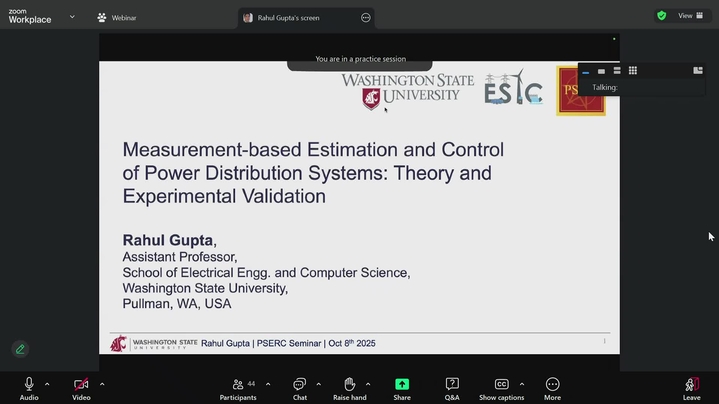The height and width of the screenshot is (404, 719).
Task: Unmute the microphone Audio button
Action: 29,385
